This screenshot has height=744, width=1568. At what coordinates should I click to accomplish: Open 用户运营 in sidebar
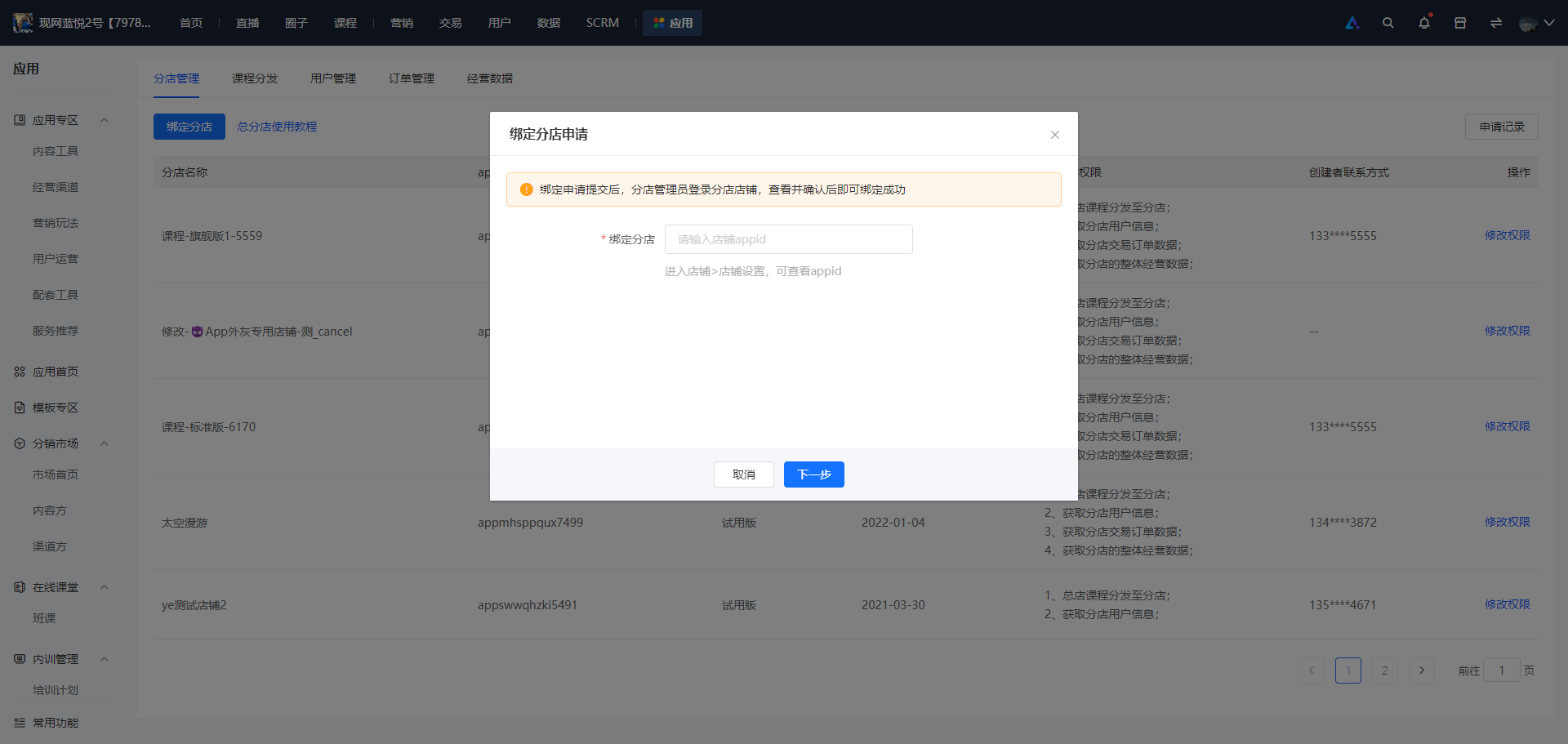coord(56,259)
